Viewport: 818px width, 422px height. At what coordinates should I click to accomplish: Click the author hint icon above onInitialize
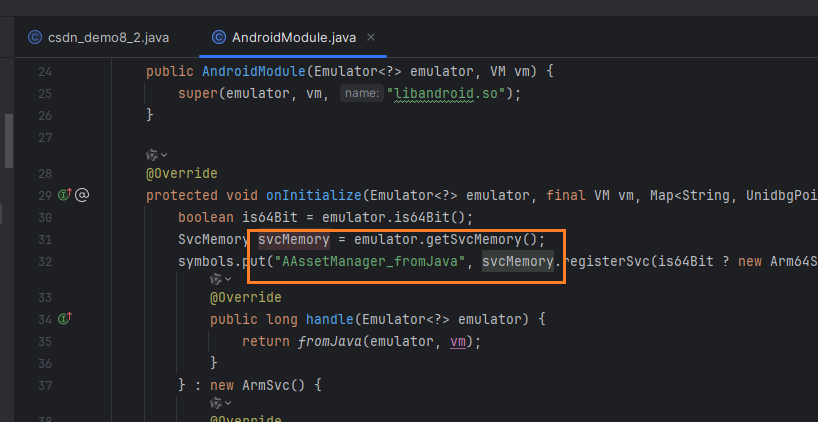152,155
